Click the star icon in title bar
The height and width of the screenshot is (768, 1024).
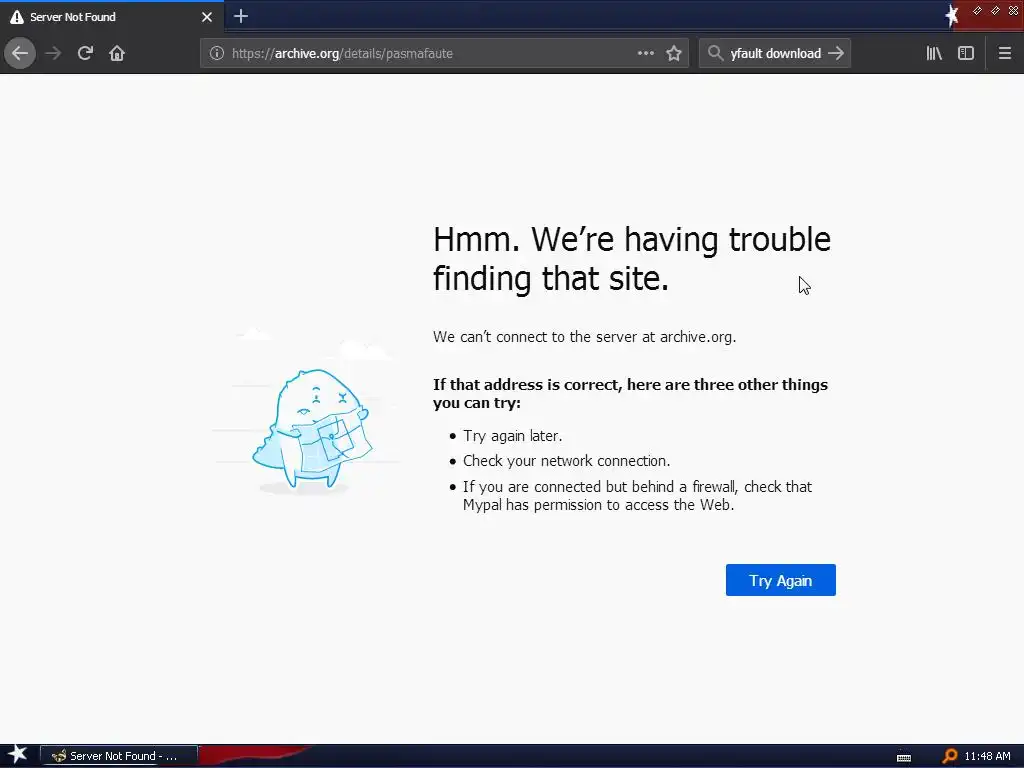click(952, 16)
